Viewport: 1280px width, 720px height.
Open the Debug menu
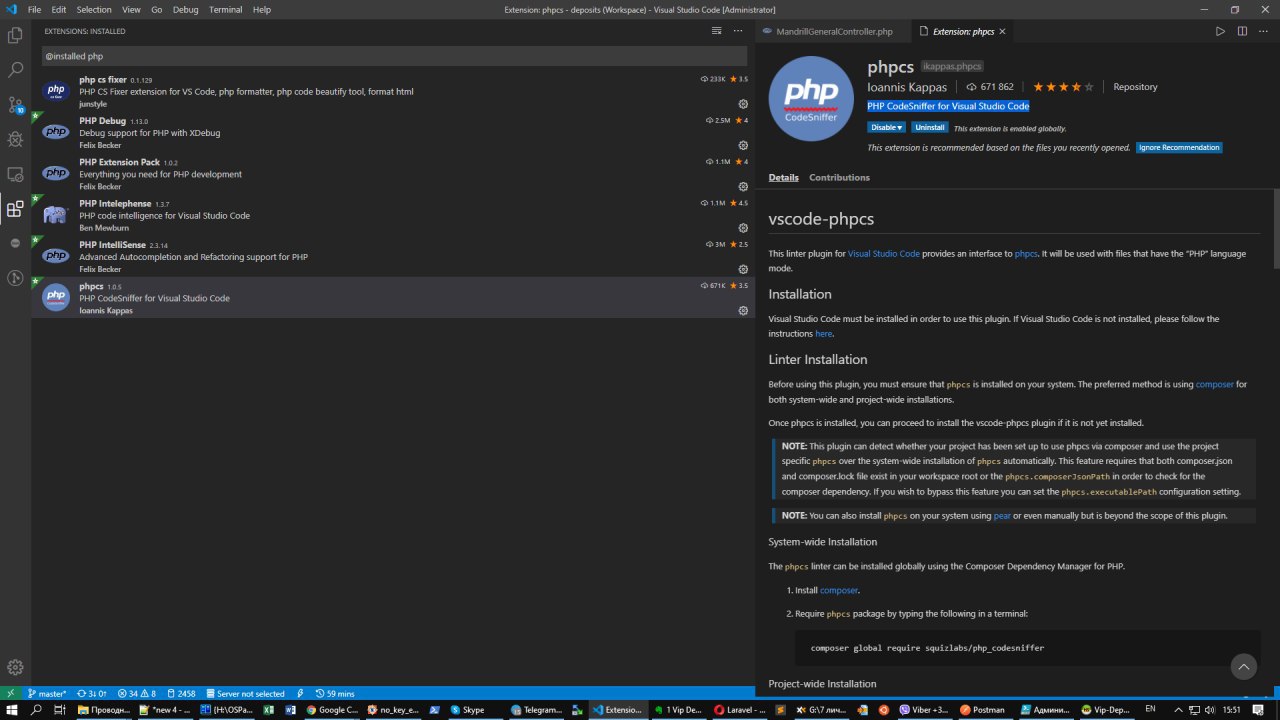[186, 9]
